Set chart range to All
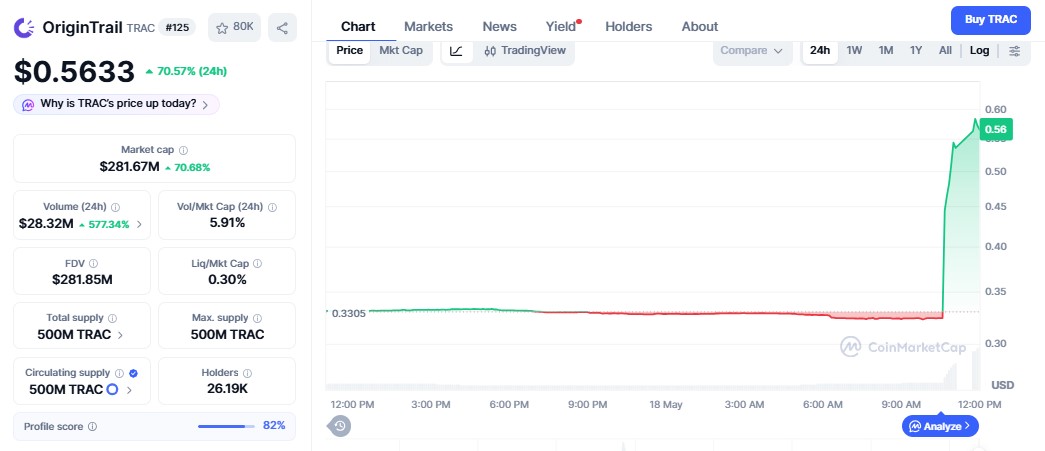 (945, 51)
